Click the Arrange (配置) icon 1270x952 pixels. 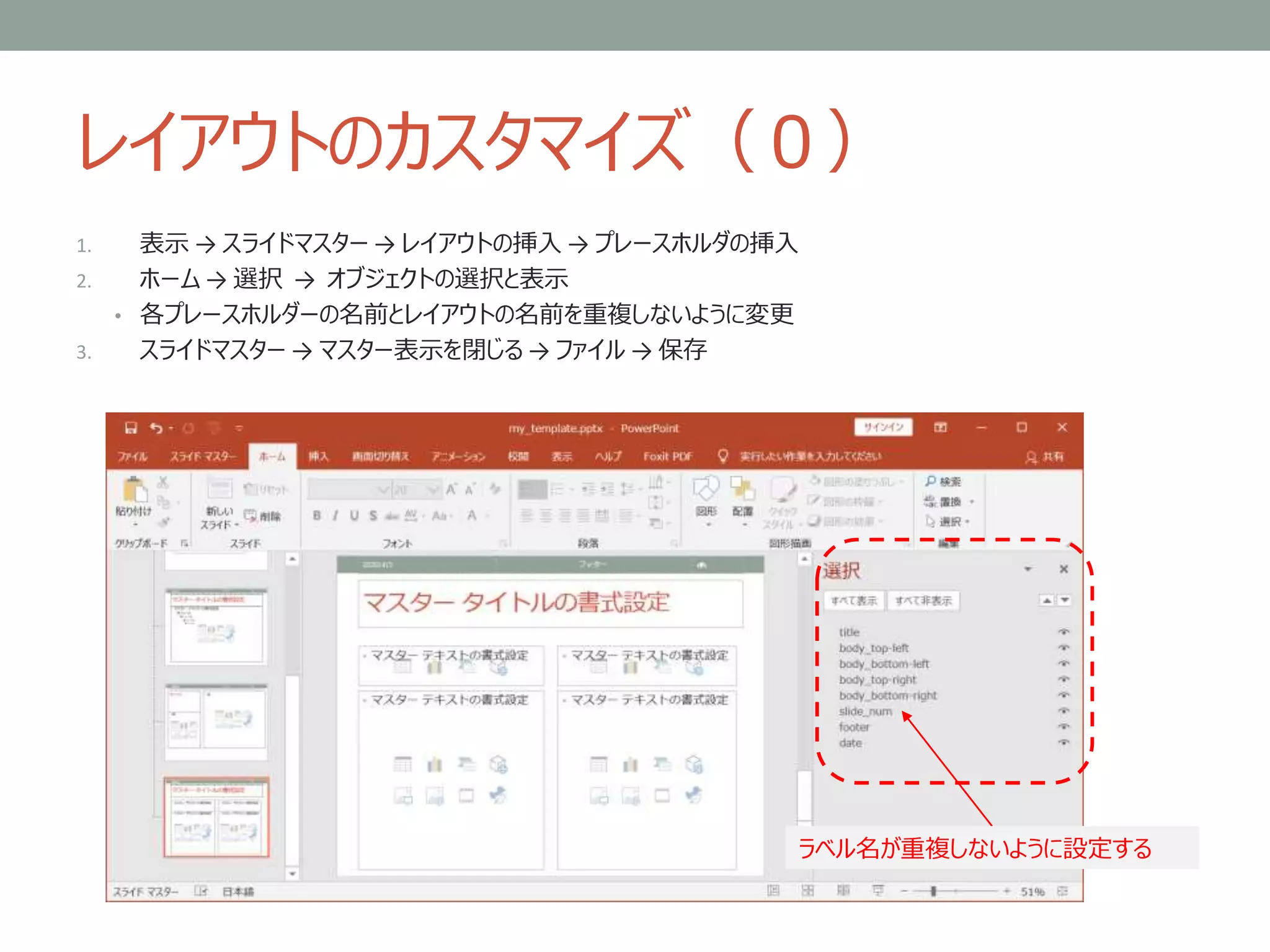(742, 490)
